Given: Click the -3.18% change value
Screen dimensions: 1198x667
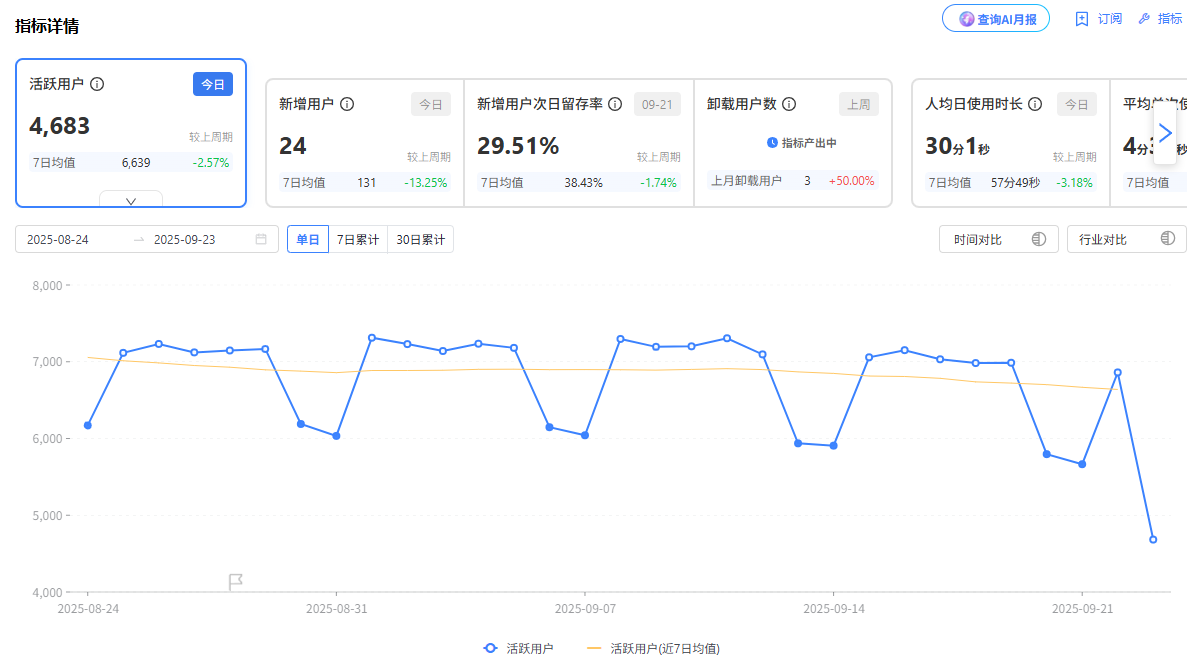Looking at the screenshot, I should (1074, 183).
